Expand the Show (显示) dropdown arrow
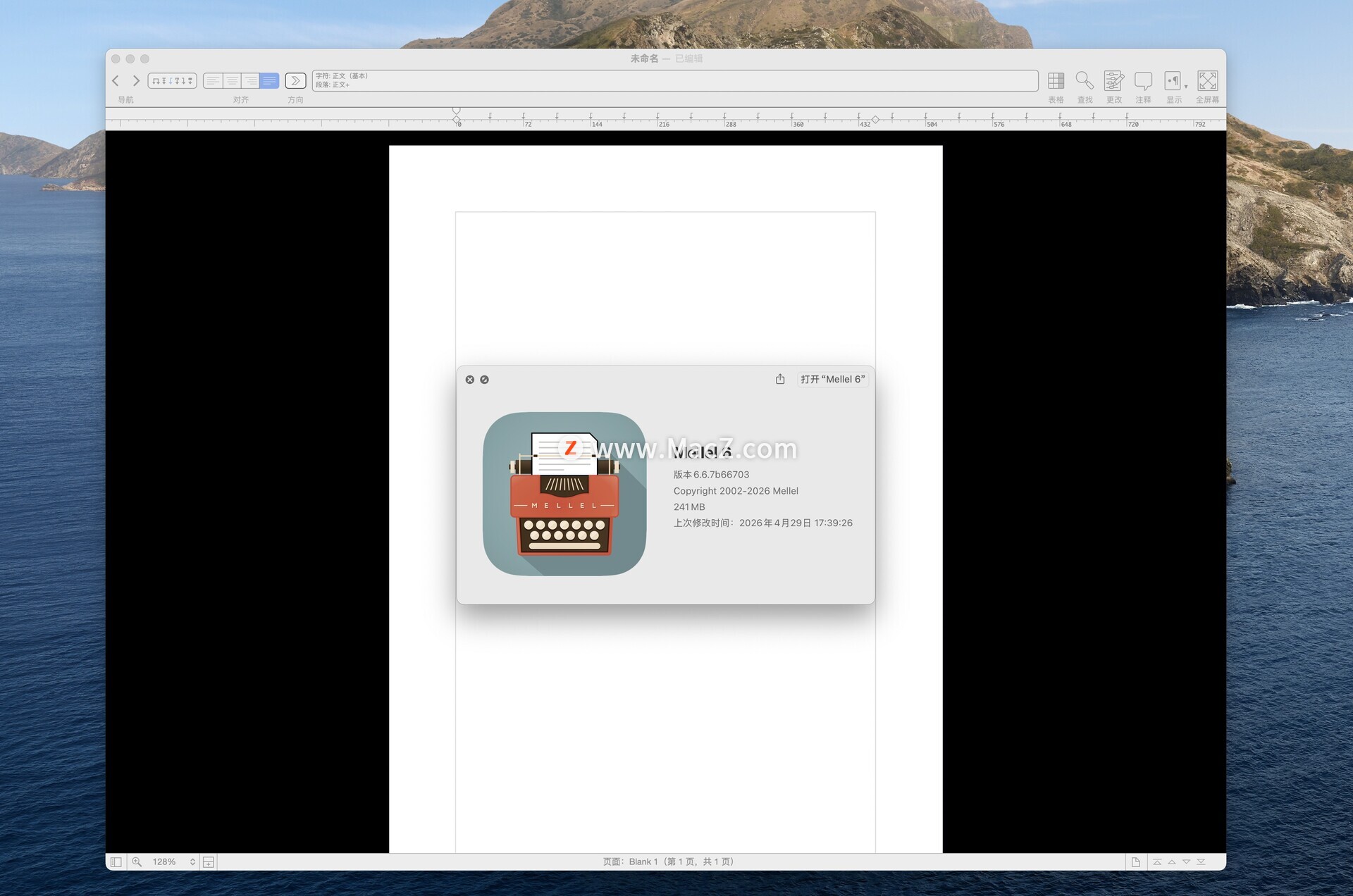Viewport: 1353px width, 896px height. [1186, 86]
